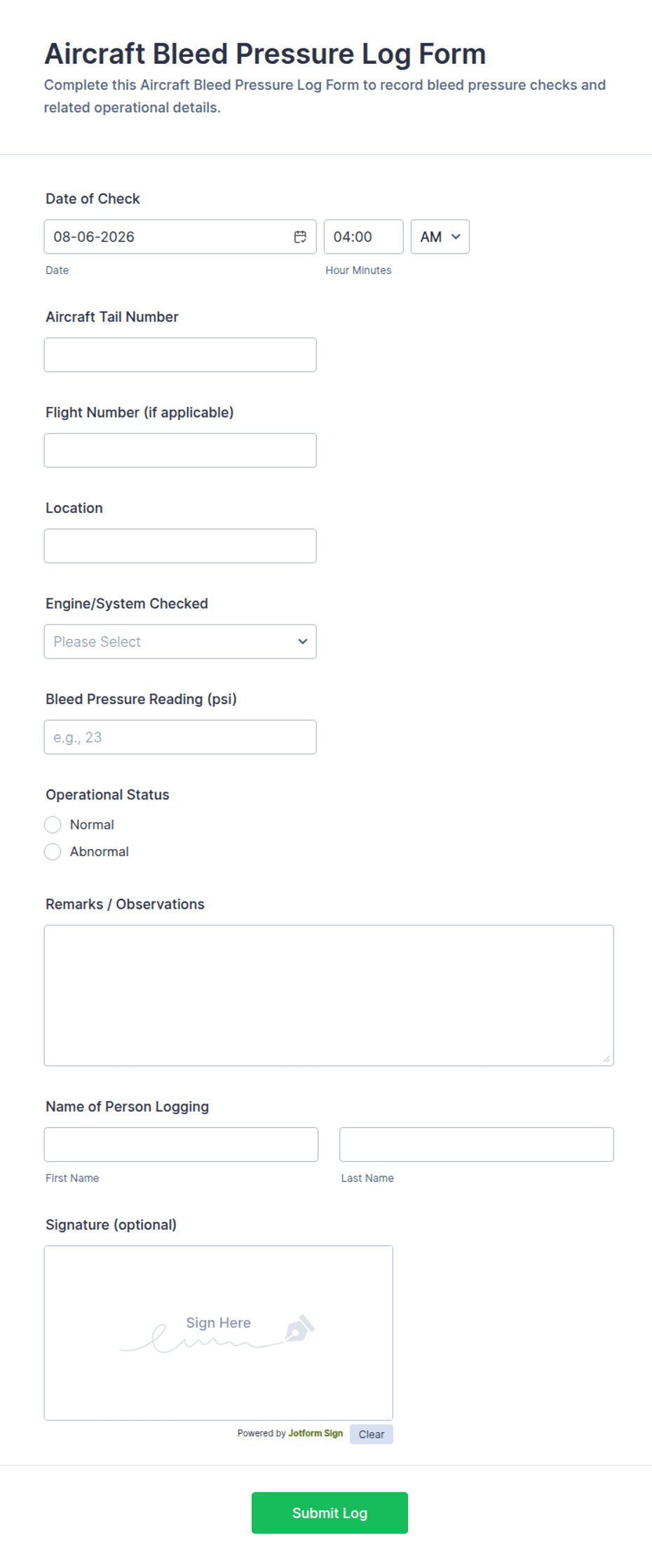Click the pen icon in signature box
Screen dimensions: 652x1568
point(300,1328)
